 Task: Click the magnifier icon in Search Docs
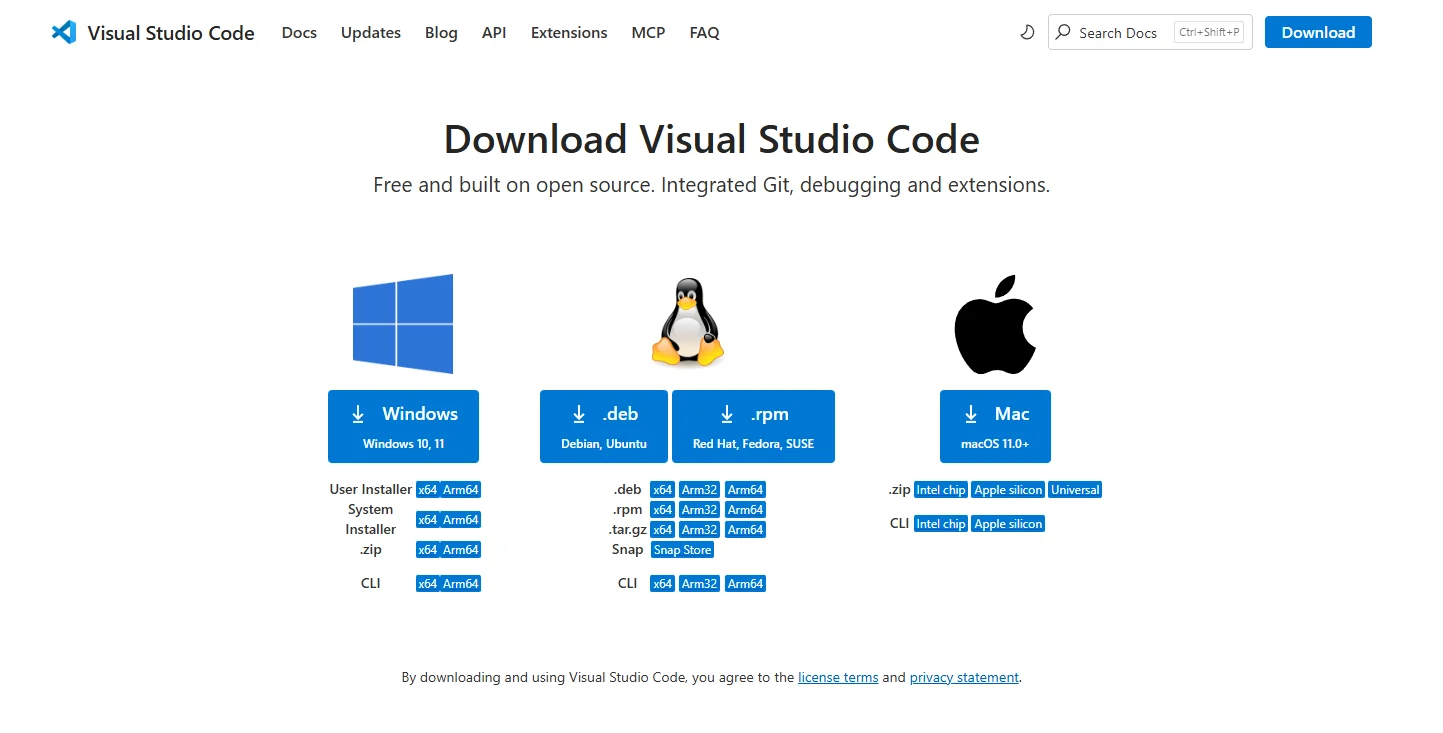[1063, 32]
